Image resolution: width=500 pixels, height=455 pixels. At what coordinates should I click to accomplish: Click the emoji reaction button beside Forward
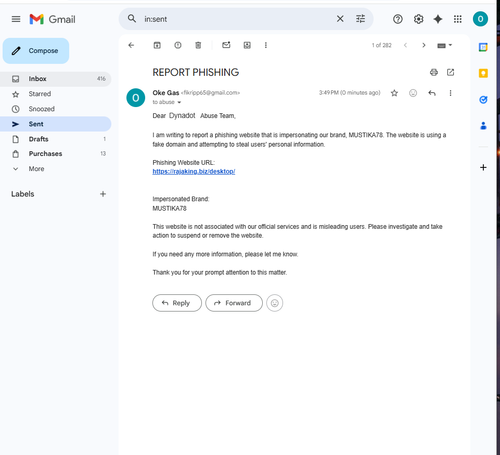275,303
